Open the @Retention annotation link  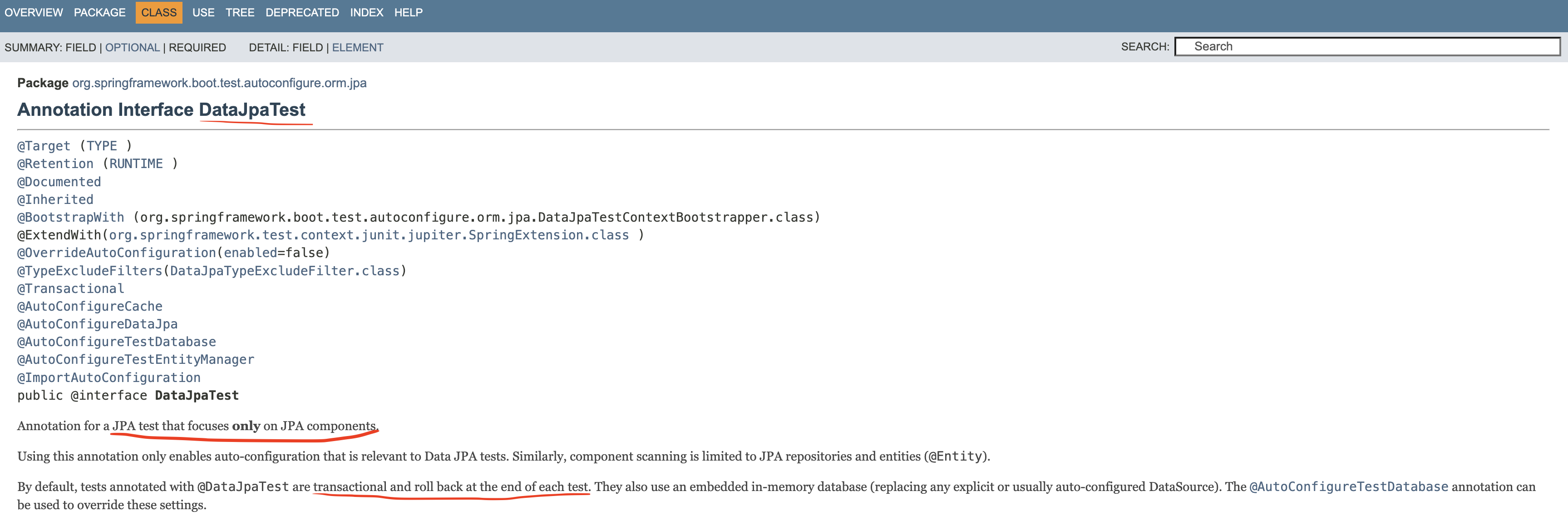[x=55, y=164]
